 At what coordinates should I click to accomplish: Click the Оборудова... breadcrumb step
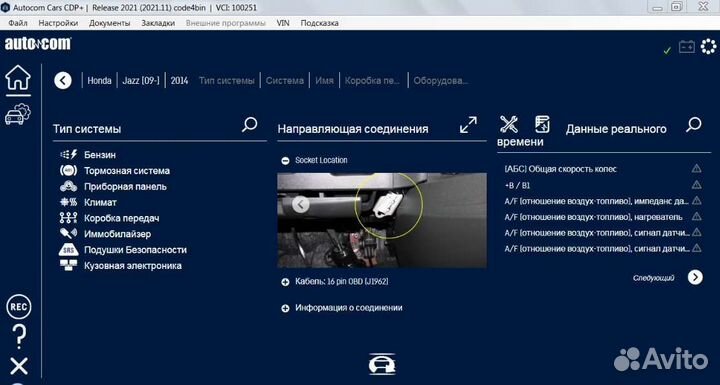[x=440, y=80]
